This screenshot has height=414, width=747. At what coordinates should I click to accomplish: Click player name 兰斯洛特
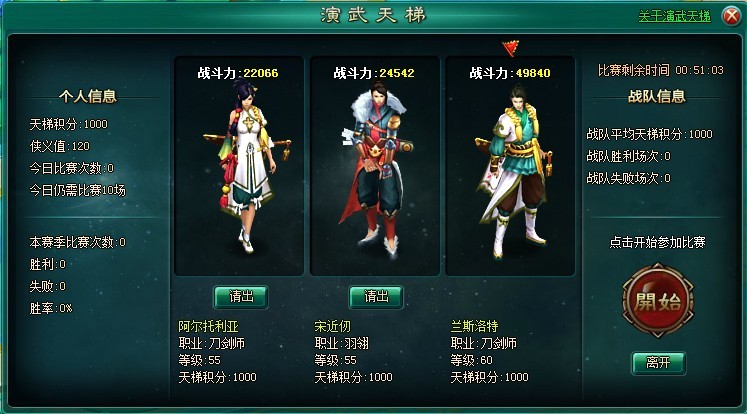click(x=474, y=326)
